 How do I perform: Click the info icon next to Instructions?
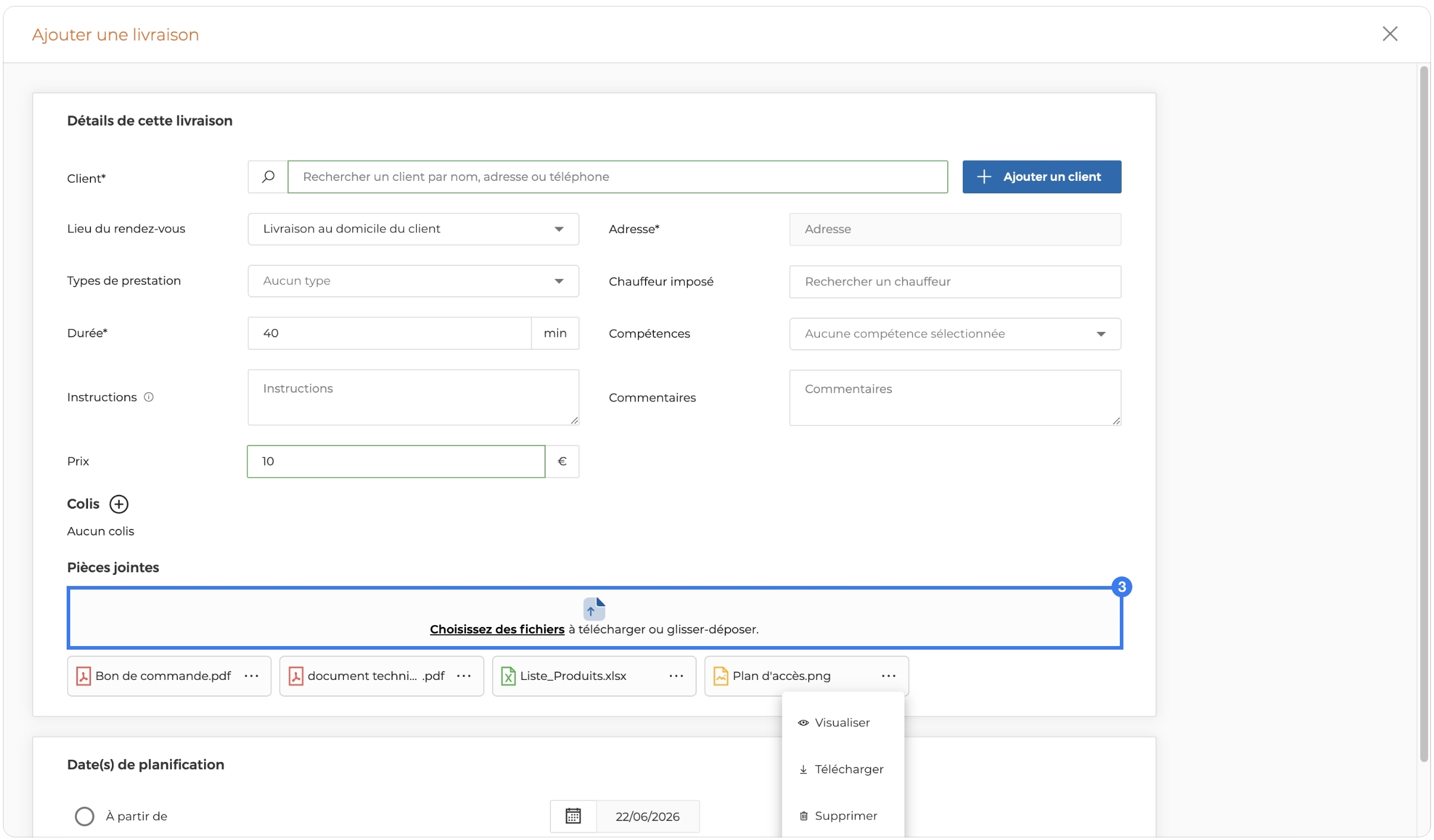149,397
